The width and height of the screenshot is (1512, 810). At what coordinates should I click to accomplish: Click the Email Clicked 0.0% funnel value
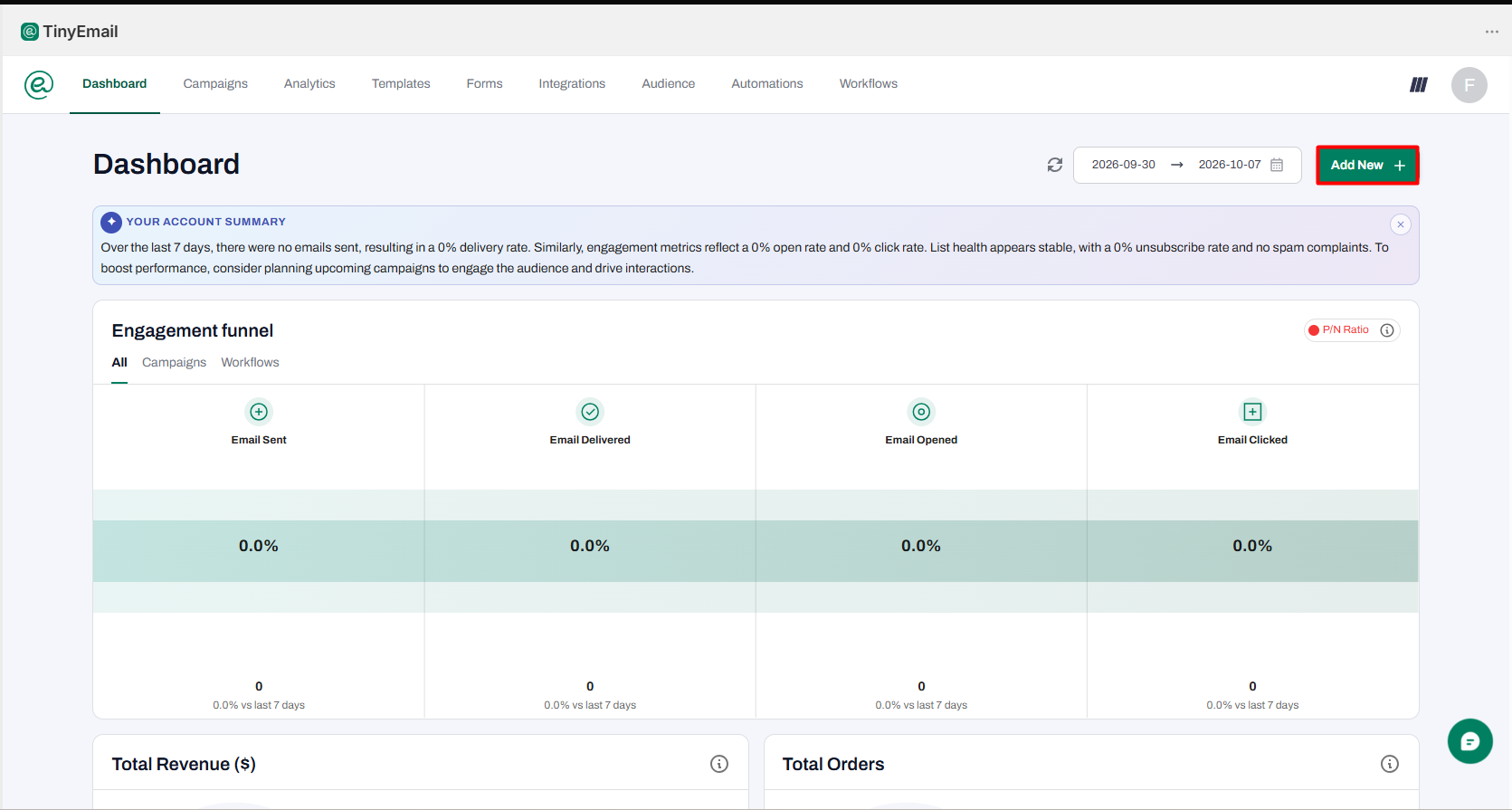[x=1252, y=546]
